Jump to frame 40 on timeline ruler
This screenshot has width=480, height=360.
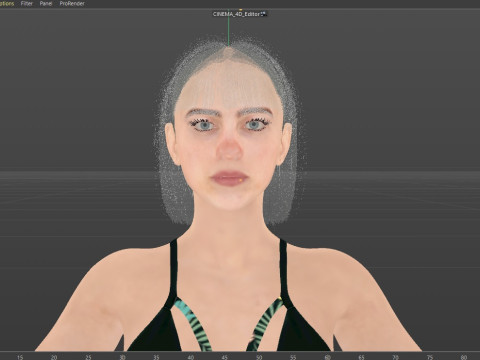point(191,357)
